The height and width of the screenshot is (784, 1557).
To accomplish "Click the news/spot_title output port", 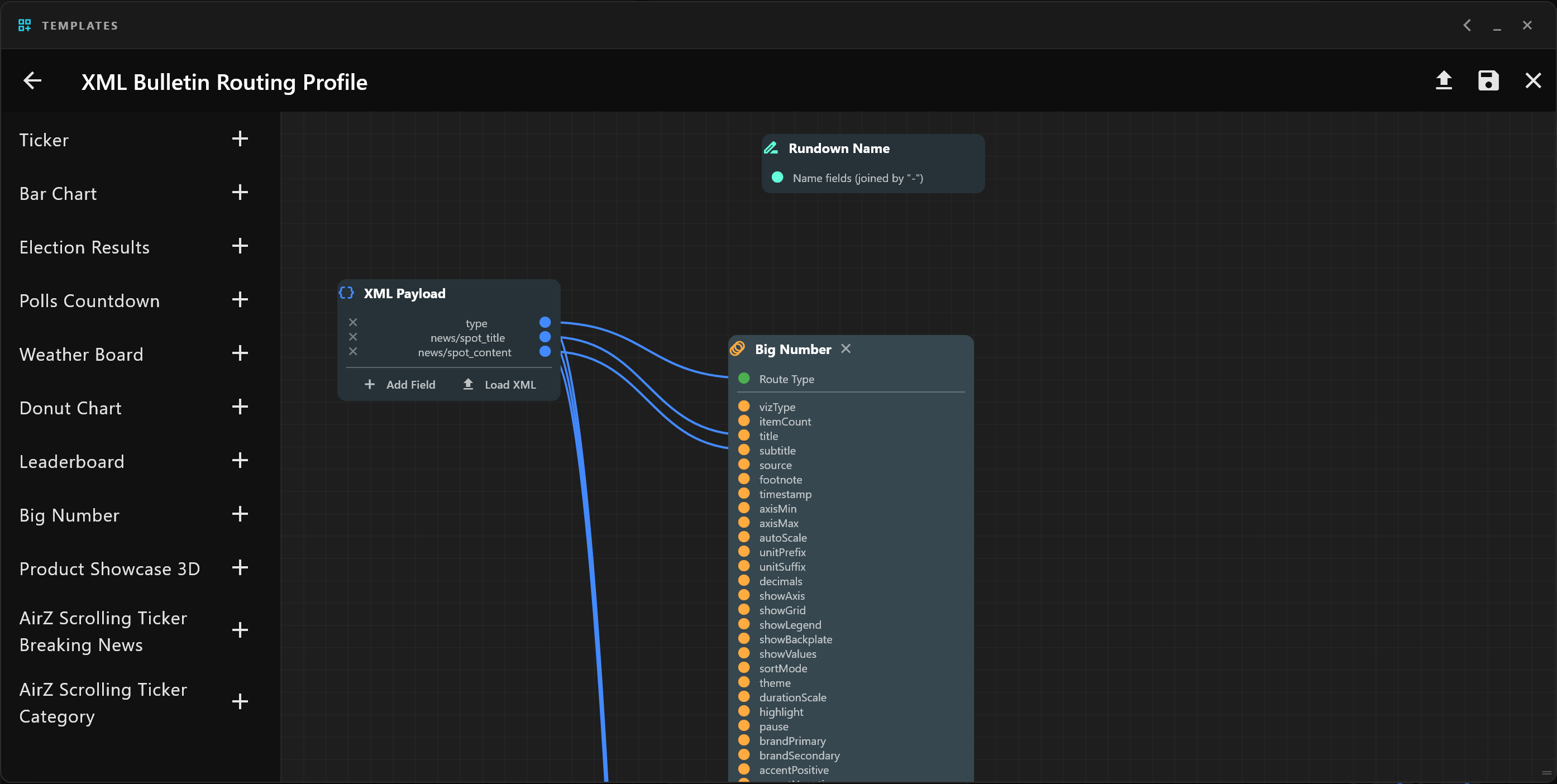I will (x=545, y=337).
